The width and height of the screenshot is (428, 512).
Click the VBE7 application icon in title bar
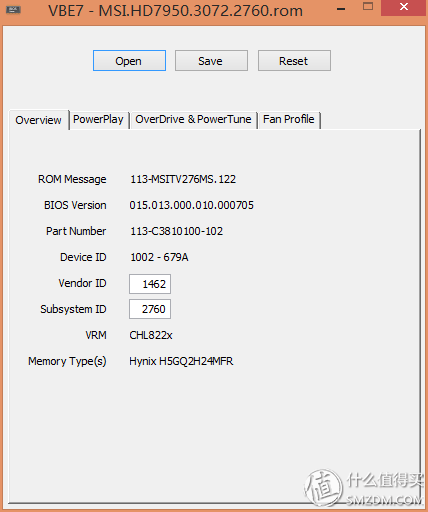click(13, 10)
